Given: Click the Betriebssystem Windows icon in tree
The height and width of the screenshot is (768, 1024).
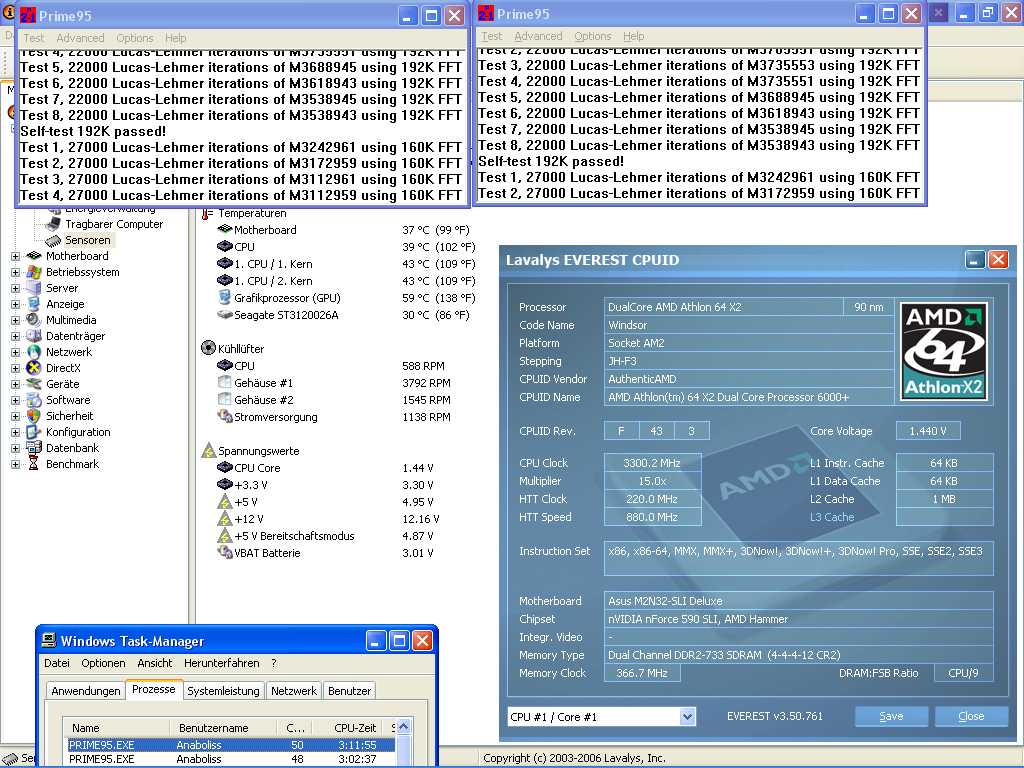Looking at the screenshot, I should tap(34, 272).
